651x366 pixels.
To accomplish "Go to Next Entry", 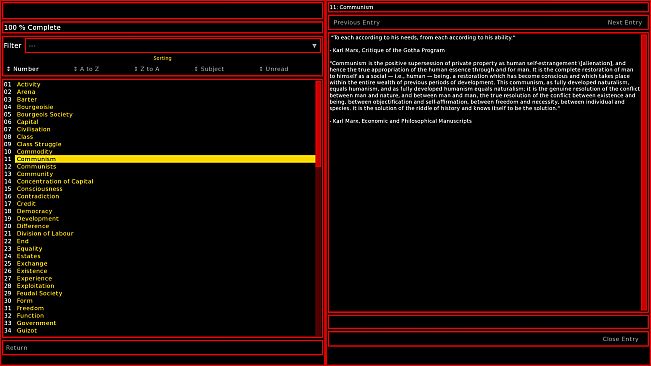I will coord(624,22).
